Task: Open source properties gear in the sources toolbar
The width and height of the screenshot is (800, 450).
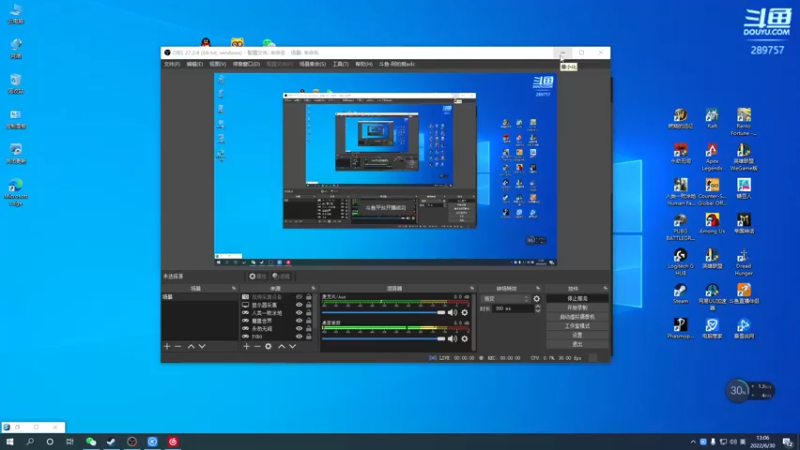Action: pos(268,346)
